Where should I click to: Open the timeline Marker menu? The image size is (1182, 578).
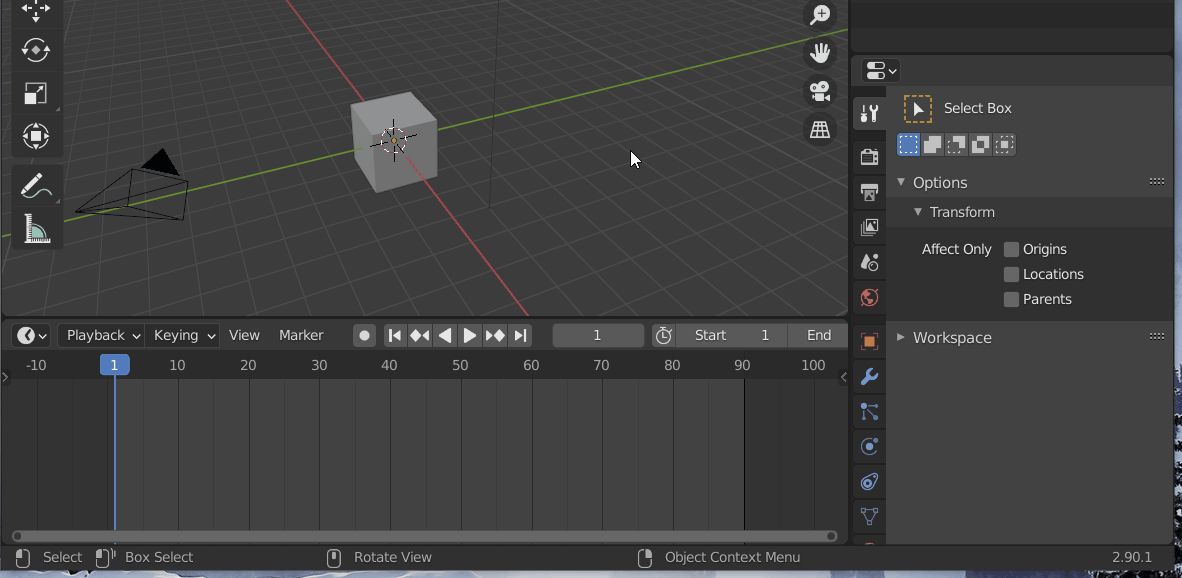click(x=301, y=335)
